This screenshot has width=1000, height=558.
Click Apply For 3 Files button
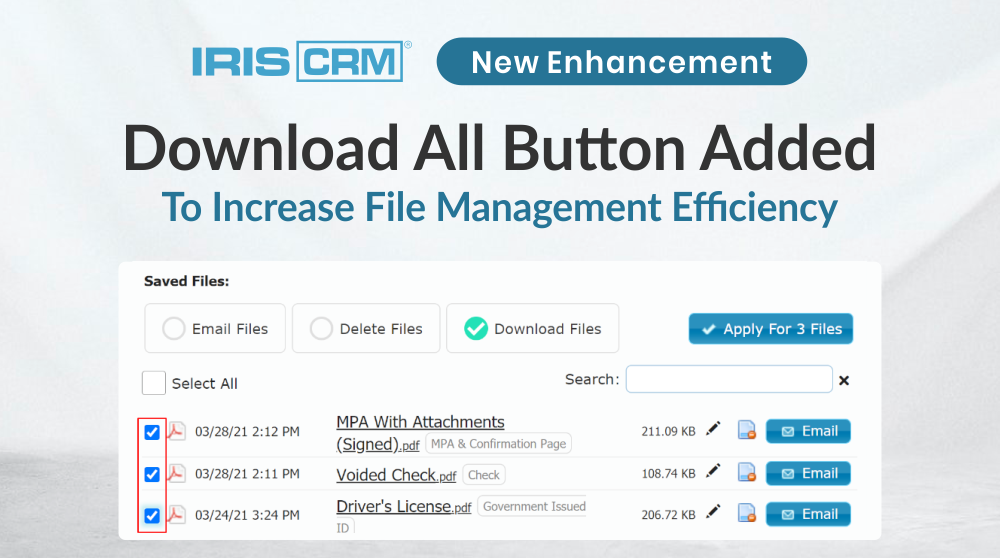(770, 329)
